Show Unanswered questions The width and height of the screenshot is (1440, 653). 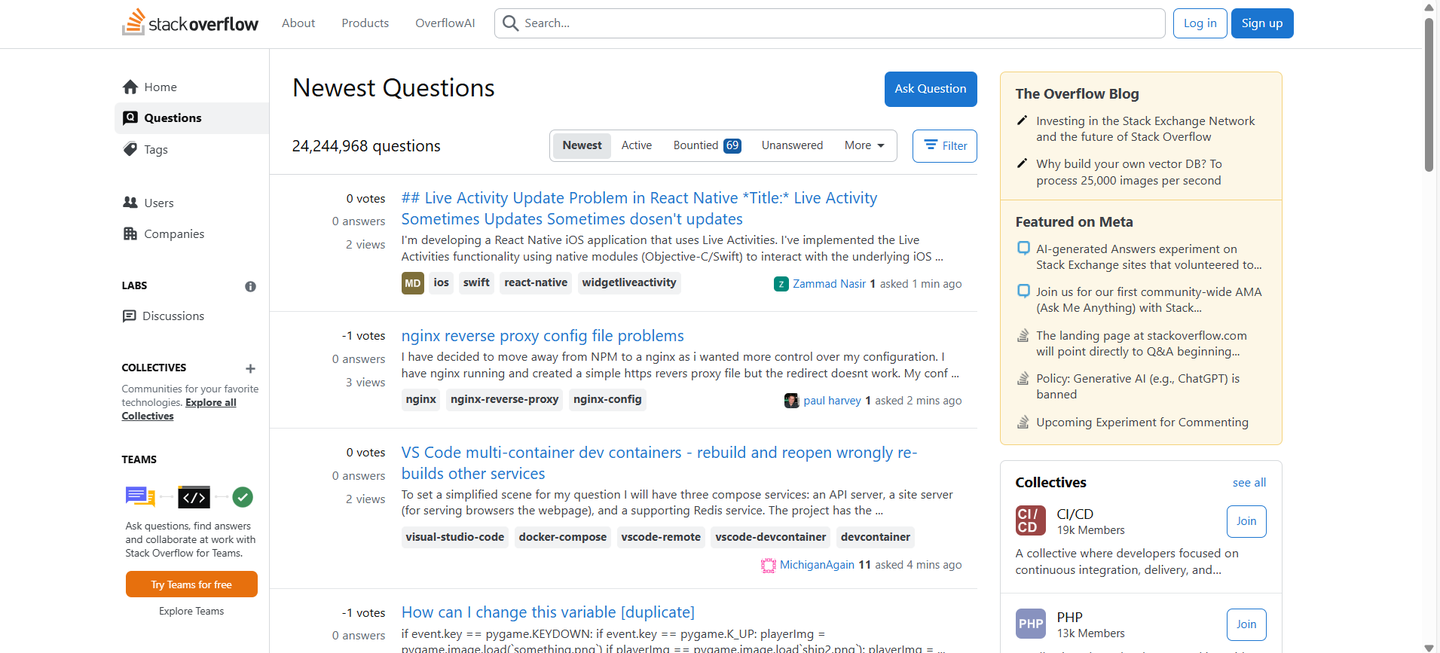pyautogui.click(x=792, y=145)
